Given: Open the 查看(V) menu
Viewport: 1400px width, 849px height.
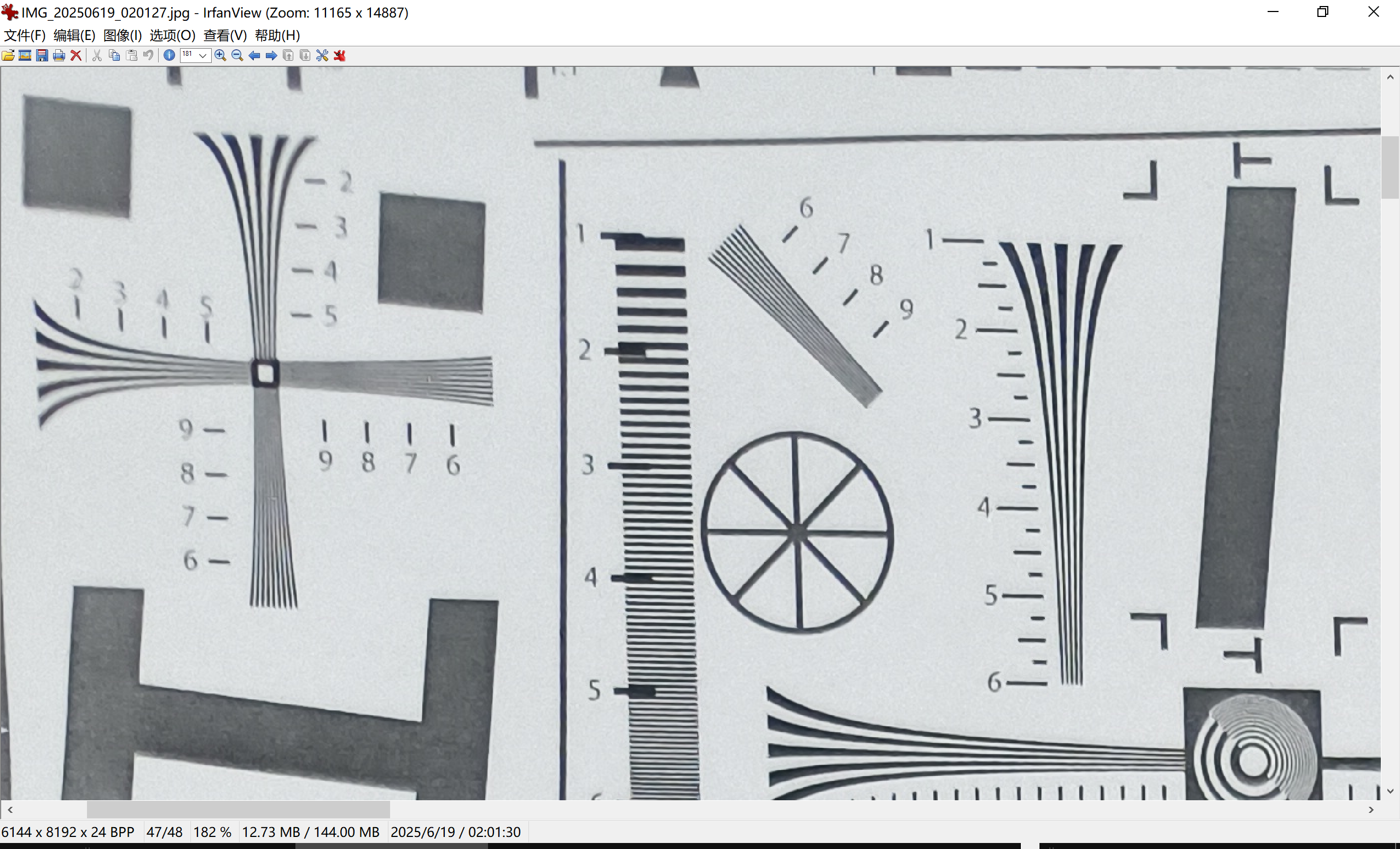Looking at the screenshot, I should pyautogui.click(x=225, y=35).
